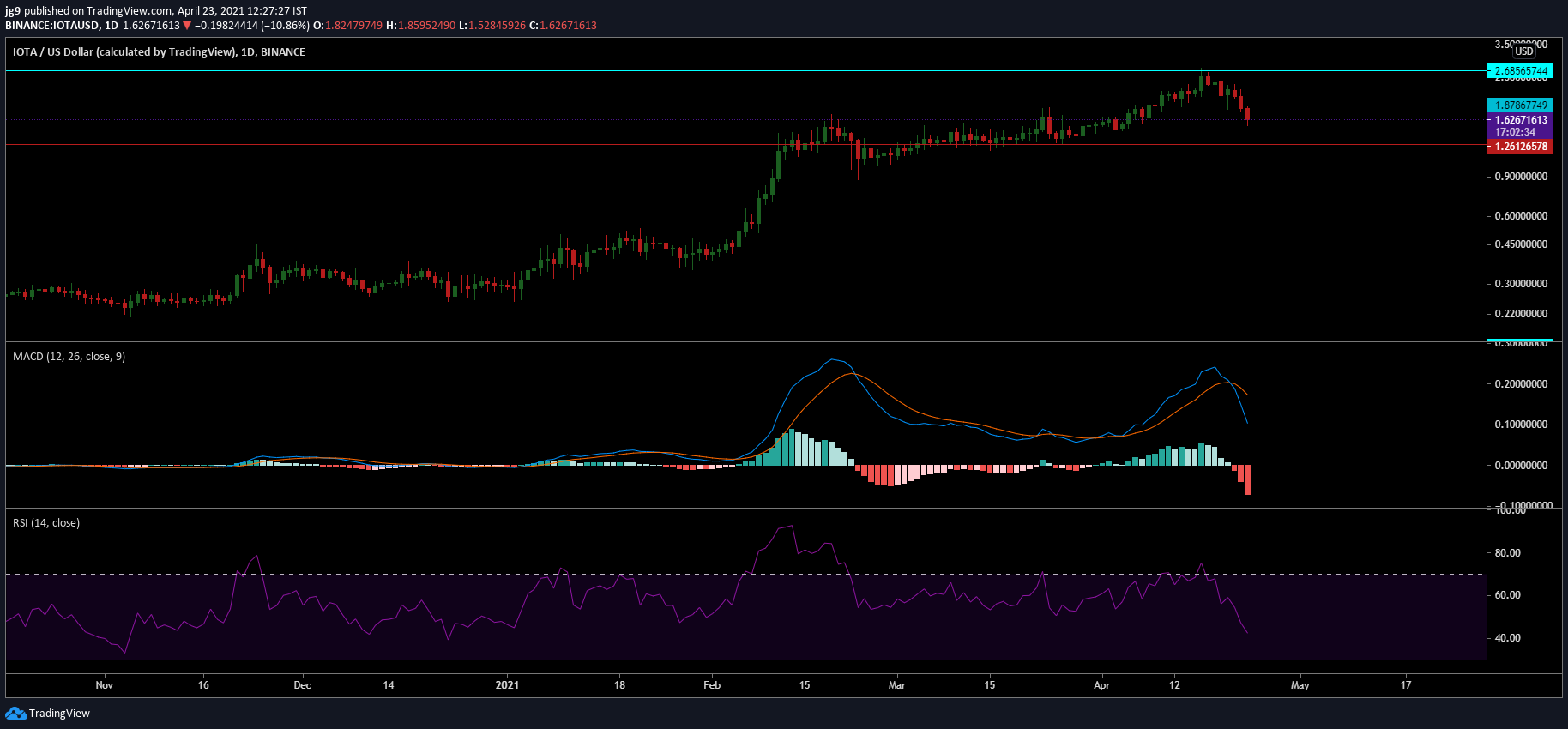
Task: Click the RSI 60.00 axis value
Action: coord(1507,595)
